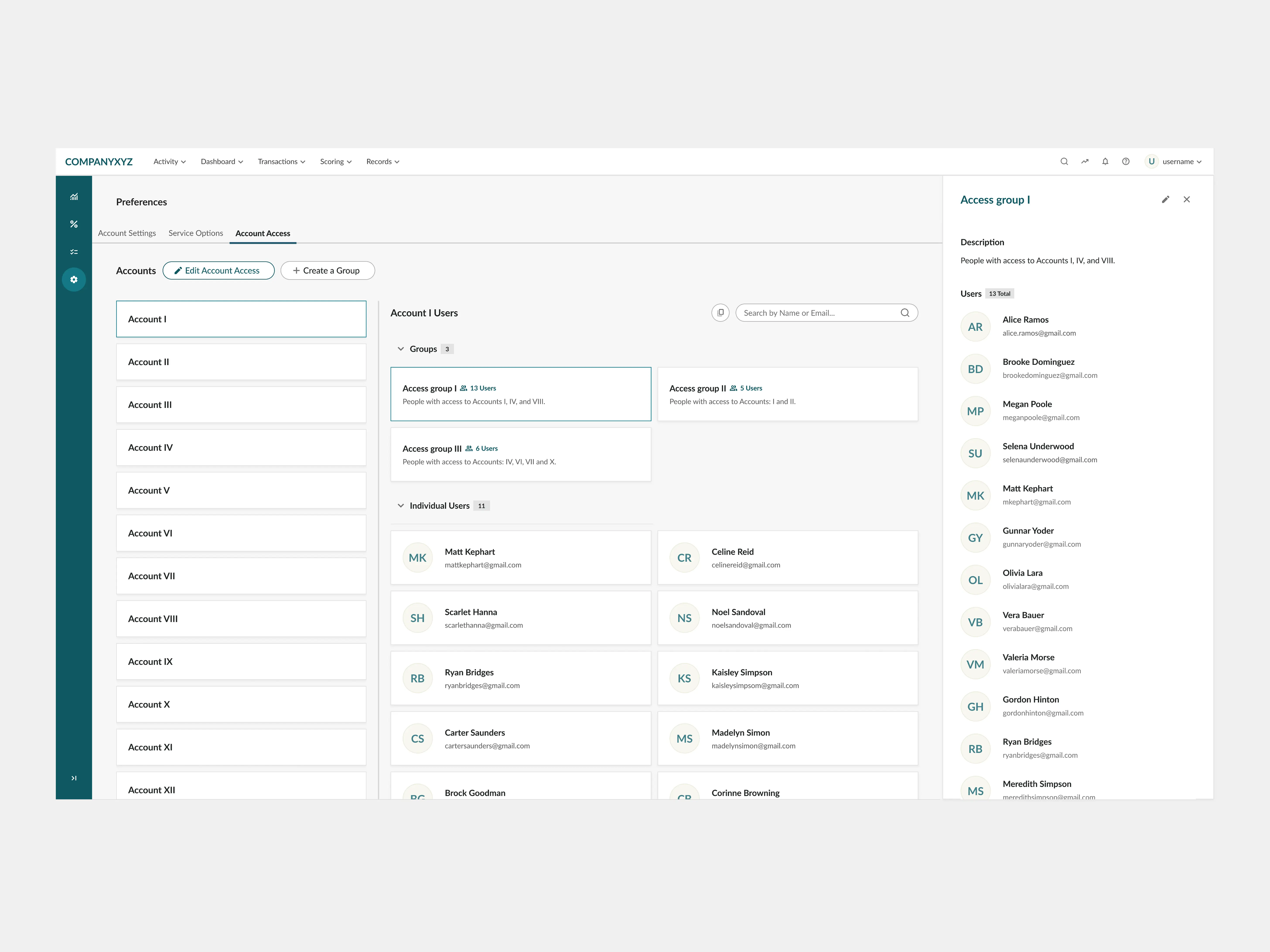Select Account XI in accounts list

click(241, 747)
